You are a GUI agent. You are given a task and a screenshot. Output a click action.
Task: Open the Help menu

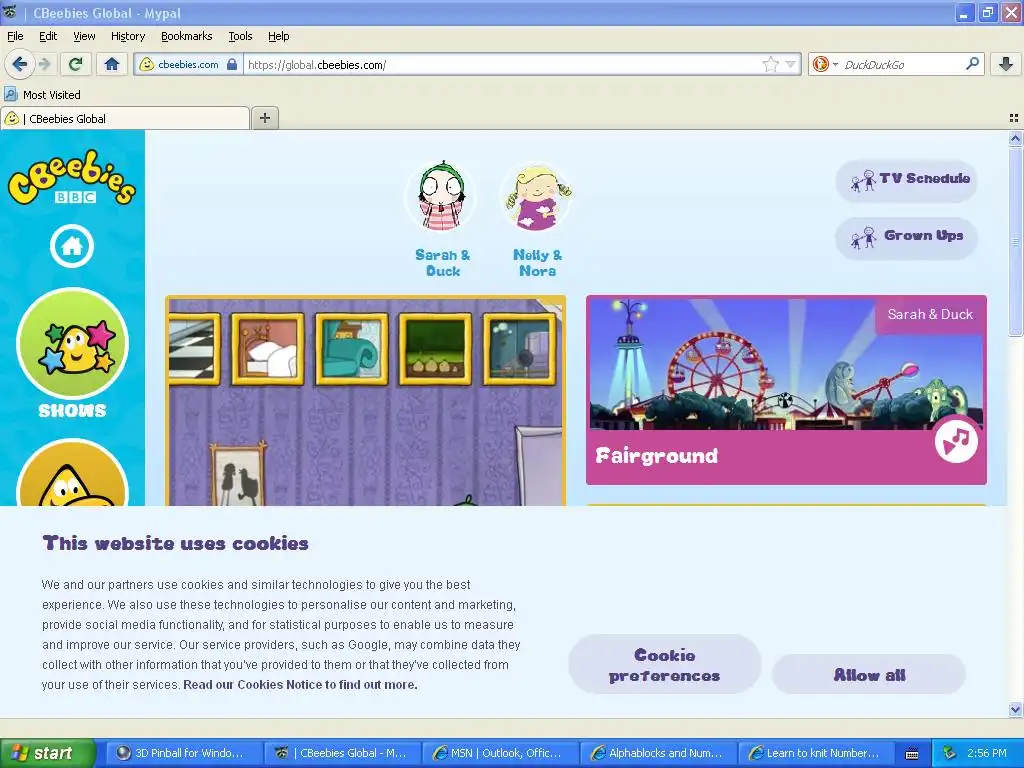[278, 36]
